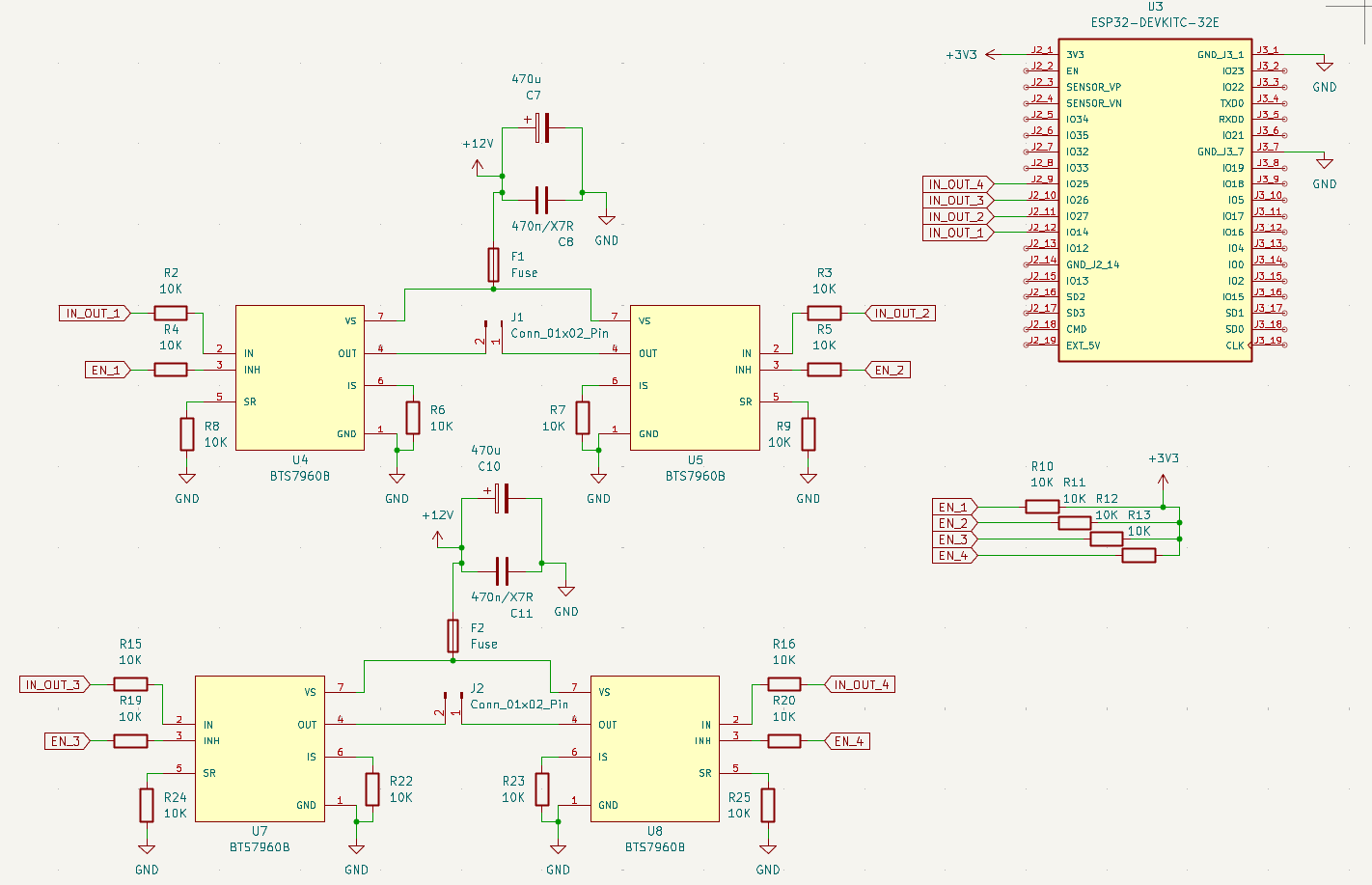This screenshot has width=1372, height=885.
Task: Click the Conn_01x02_Pin text of J2
Action: 519,704
